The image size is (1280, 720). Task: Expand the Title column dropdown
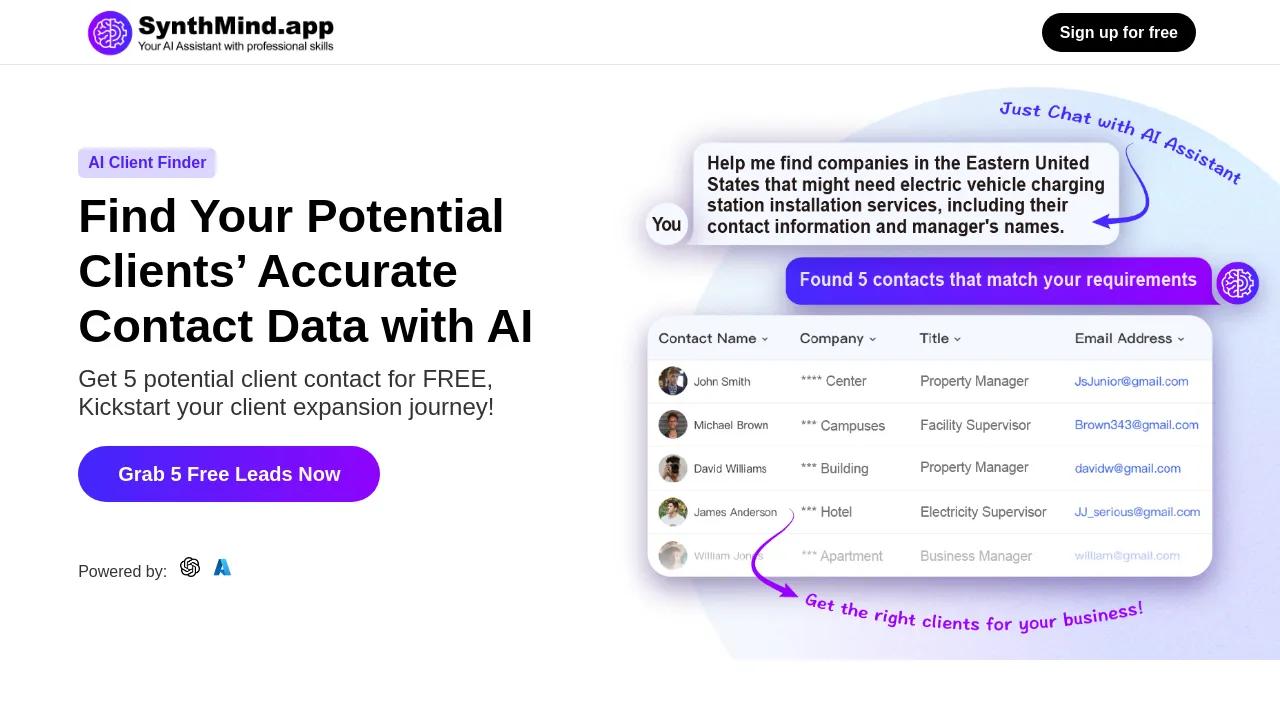(957, 339)
